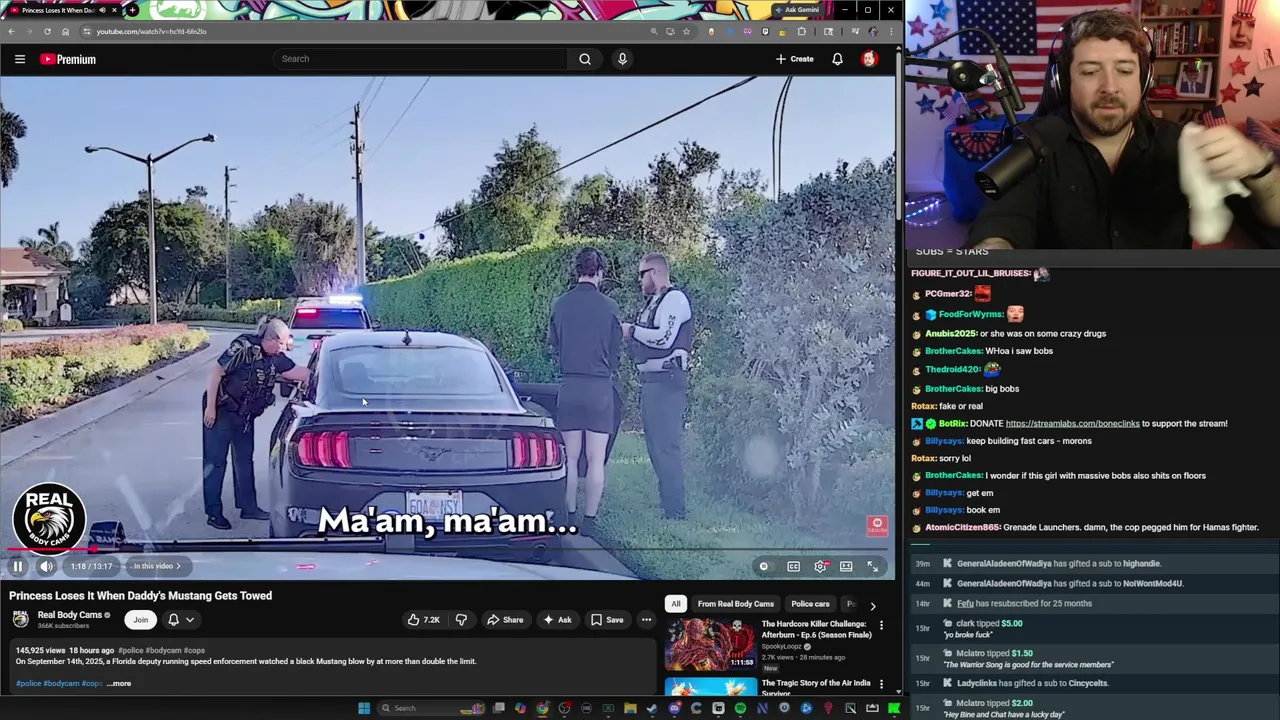The height and width of the screenshot is (720, 1280).
Task: Go to YouTube Premium home logo
Action: click(68, 59)
